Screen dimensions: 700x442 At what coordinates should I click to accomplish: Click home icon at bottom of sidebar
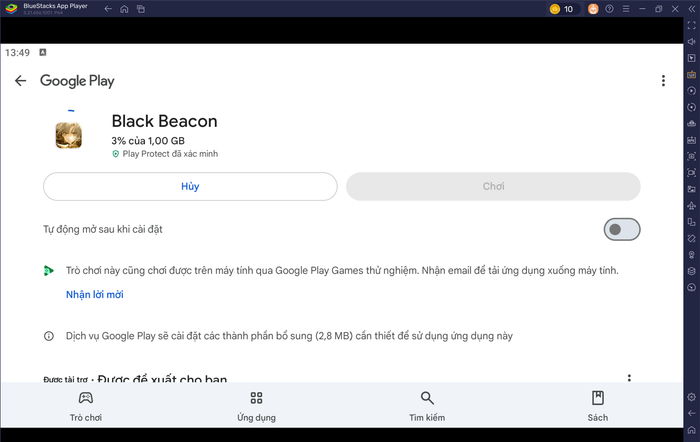[692, 430]
